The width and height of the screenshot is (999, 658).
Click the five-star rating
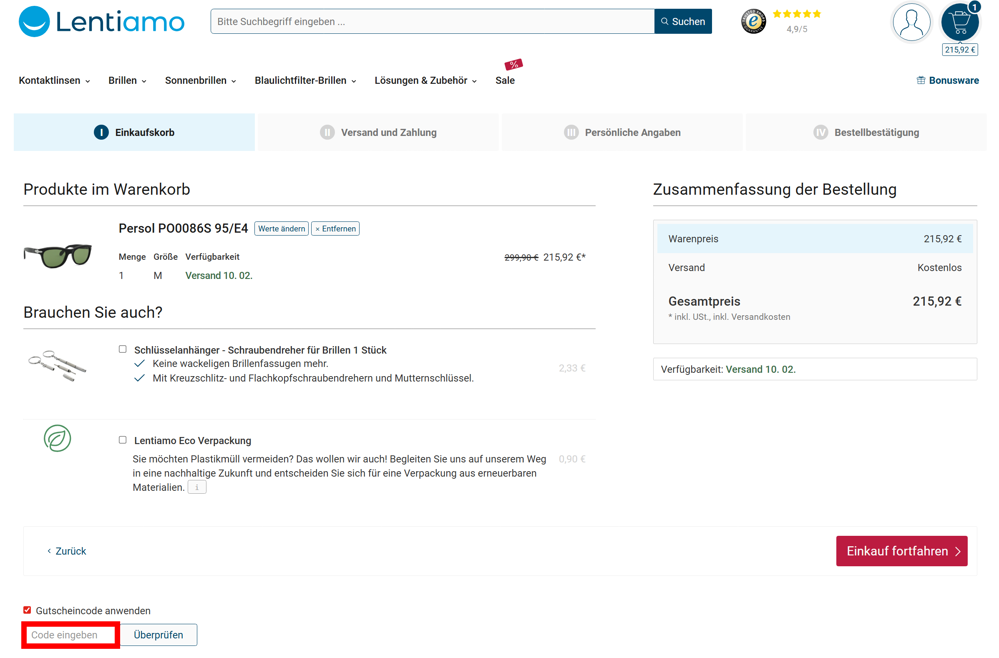click(x=796, y=13)
